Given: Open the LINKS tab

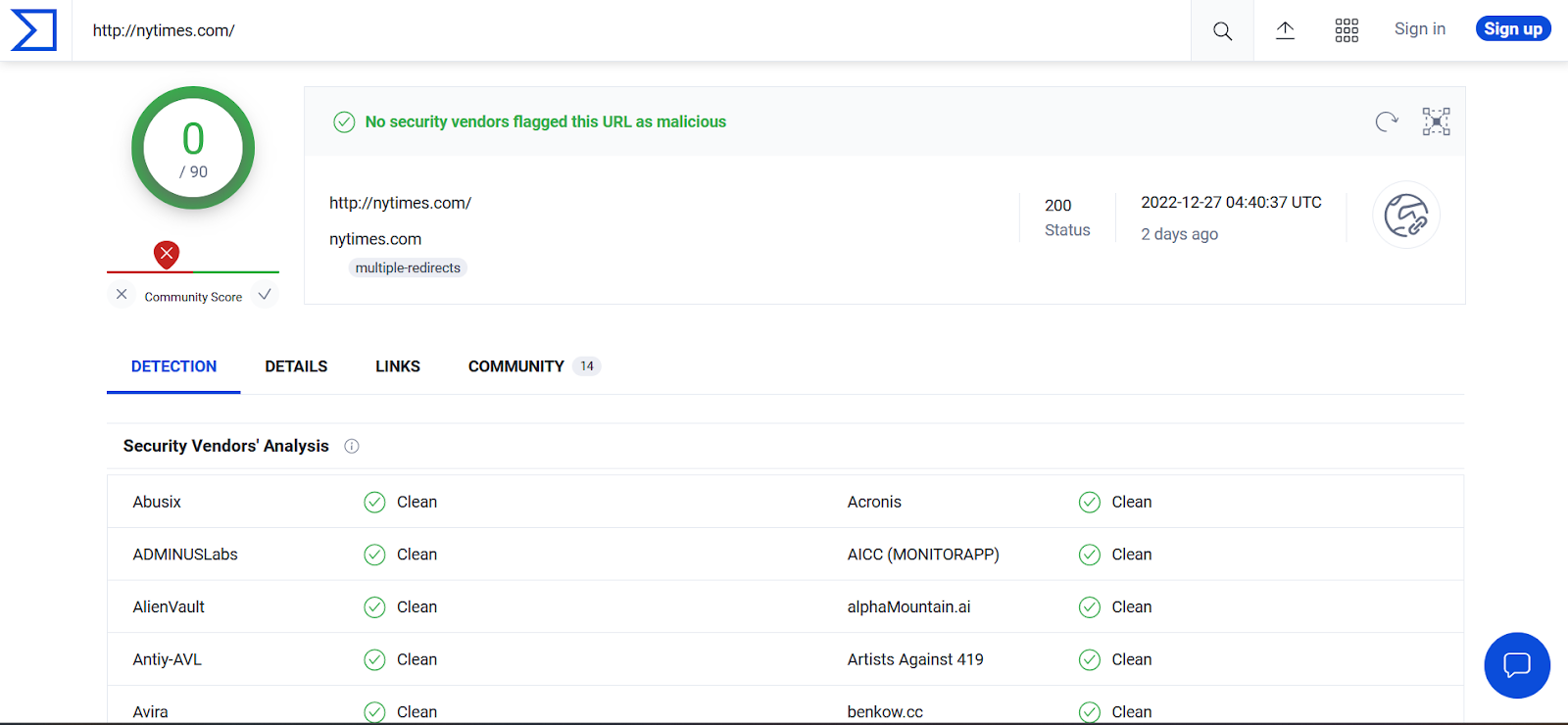Looking at the screenshot, I should (398, 366).
